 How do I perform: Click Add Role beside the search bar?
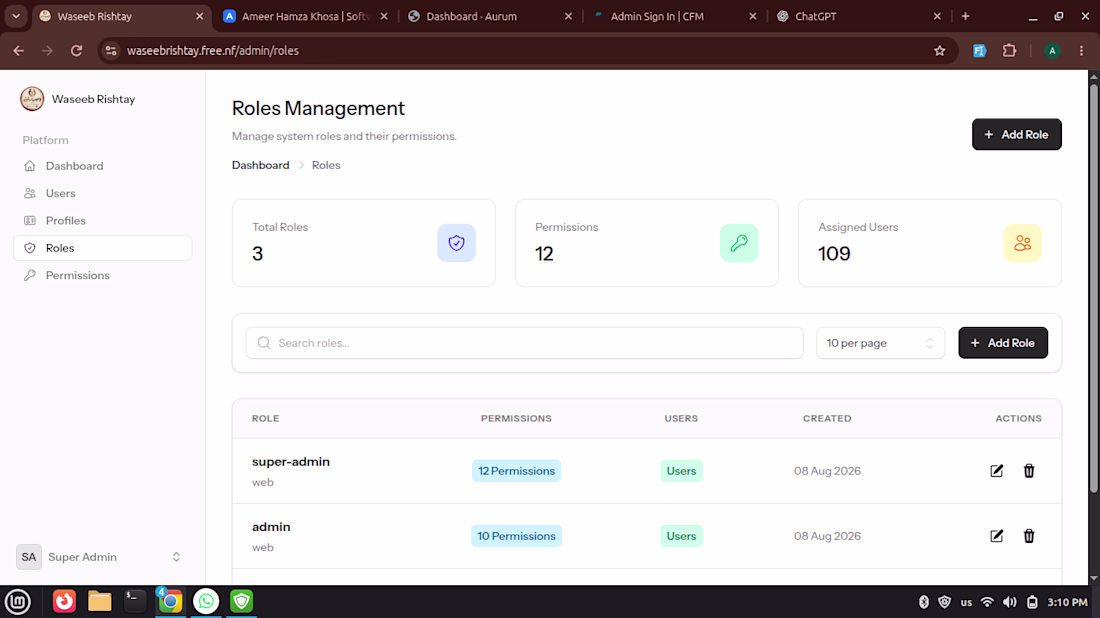[x=1003, y=343]
